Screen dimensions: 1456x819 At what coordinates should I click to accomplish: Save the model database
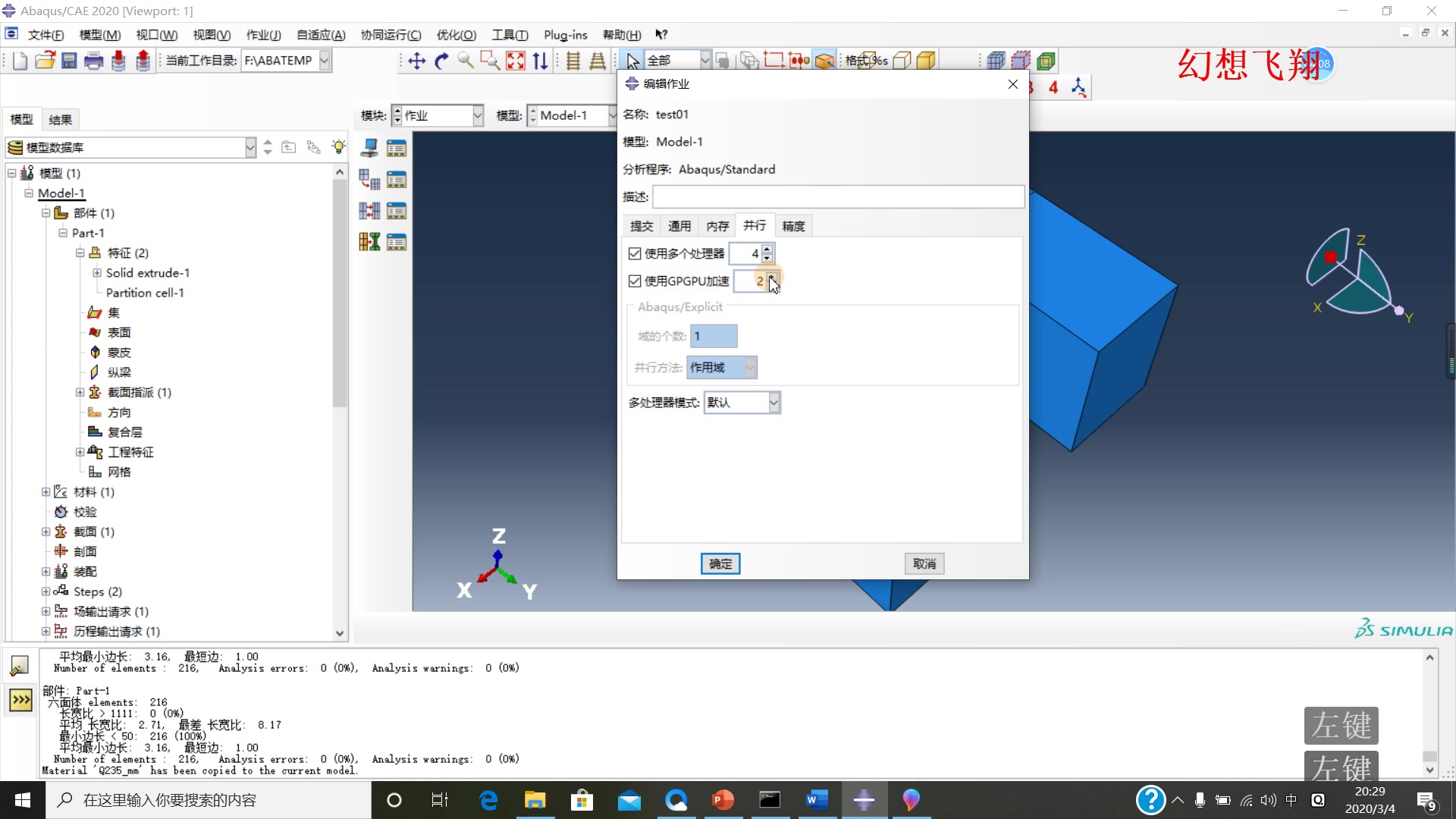tap(69, 61)
